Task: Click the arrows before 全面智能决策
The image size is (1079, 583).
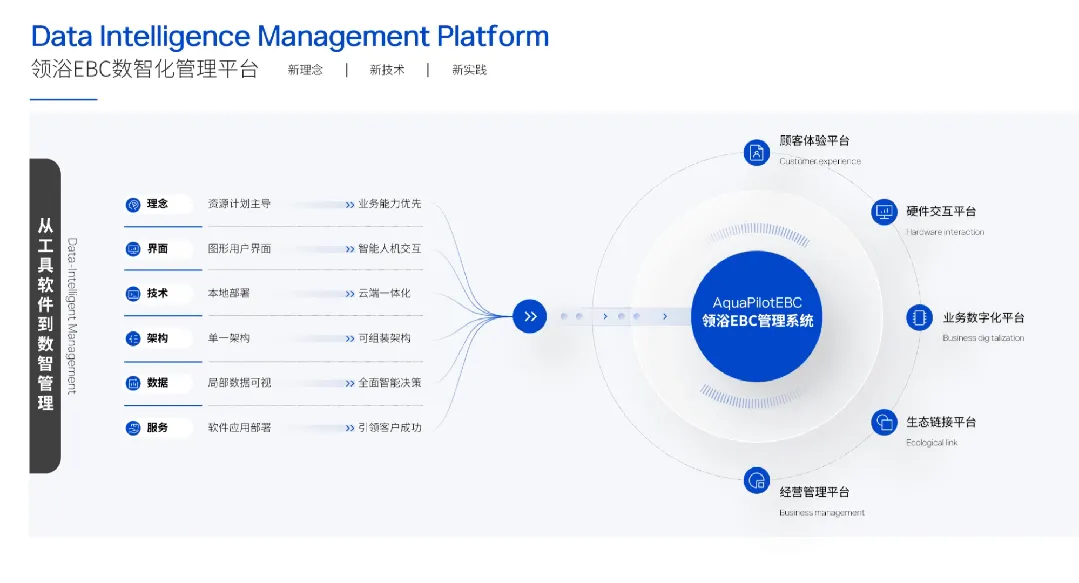Action: tap(349, 383)
